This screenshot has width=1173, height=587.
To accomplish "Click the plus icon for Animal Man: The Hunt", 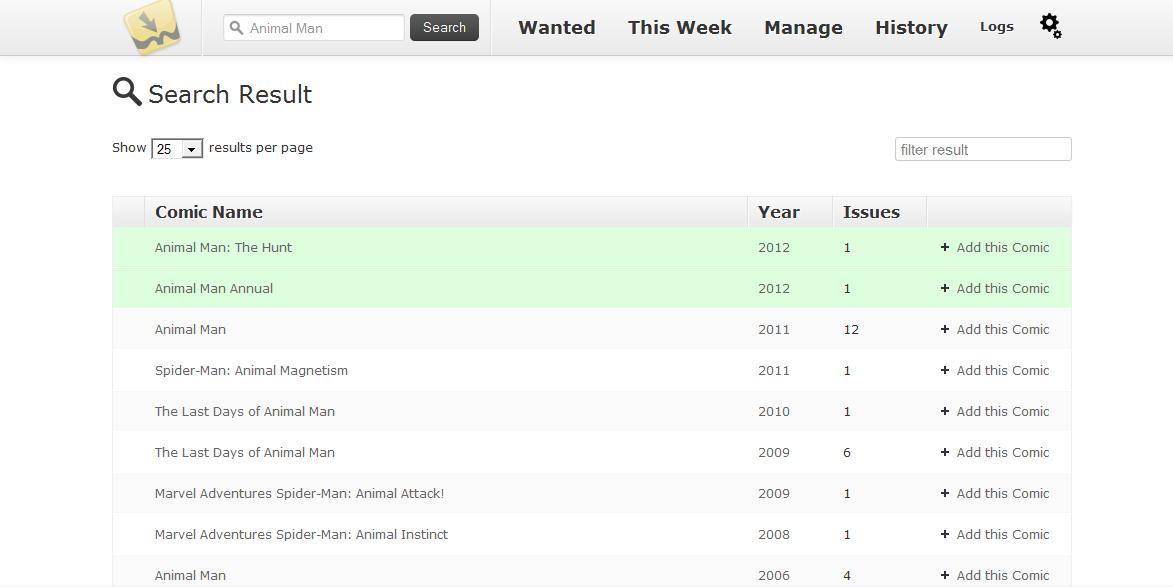I will coord(945,248).
